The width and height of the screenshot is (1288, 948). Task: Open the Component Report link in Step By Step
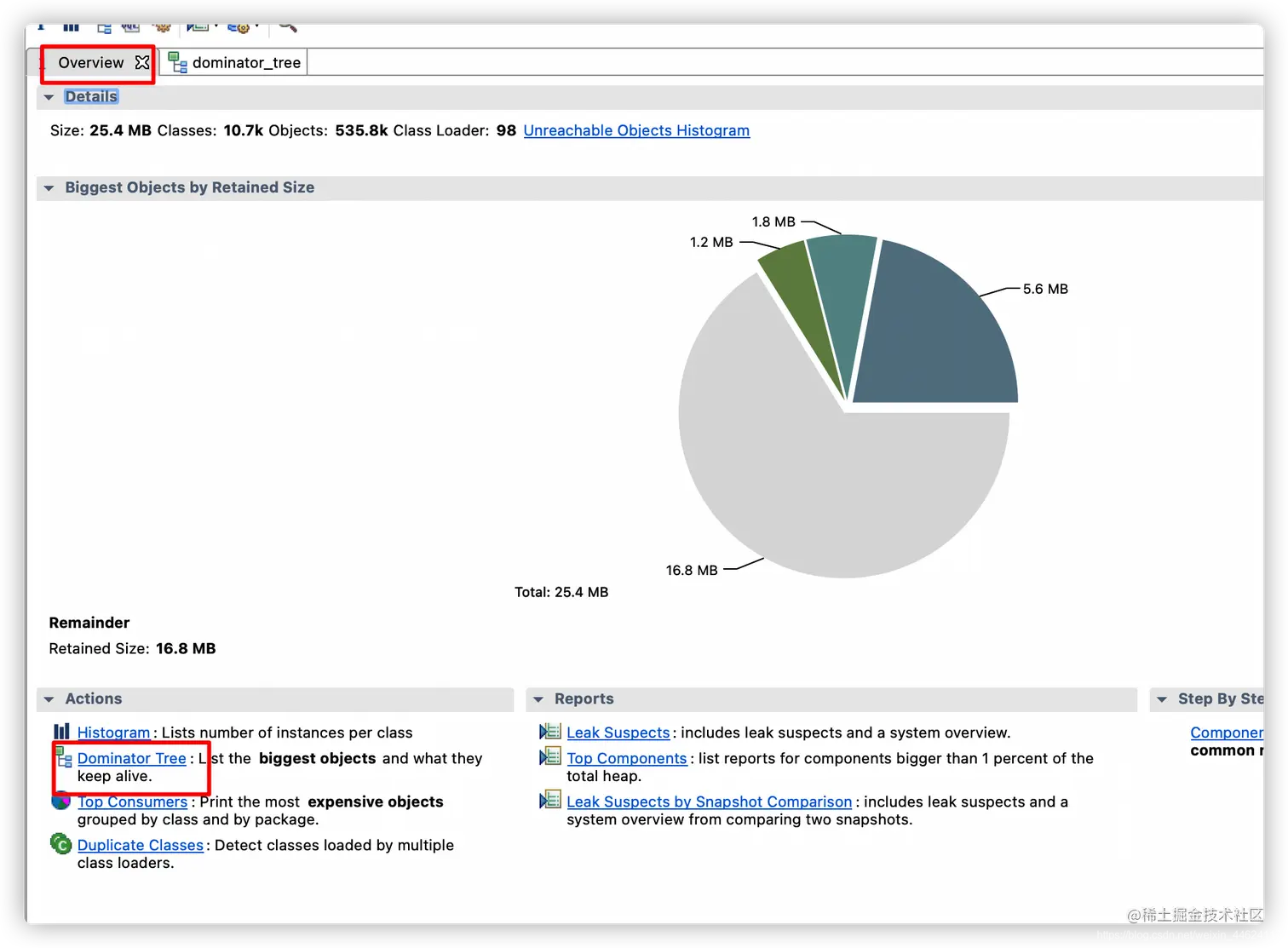click(1227, 733)
